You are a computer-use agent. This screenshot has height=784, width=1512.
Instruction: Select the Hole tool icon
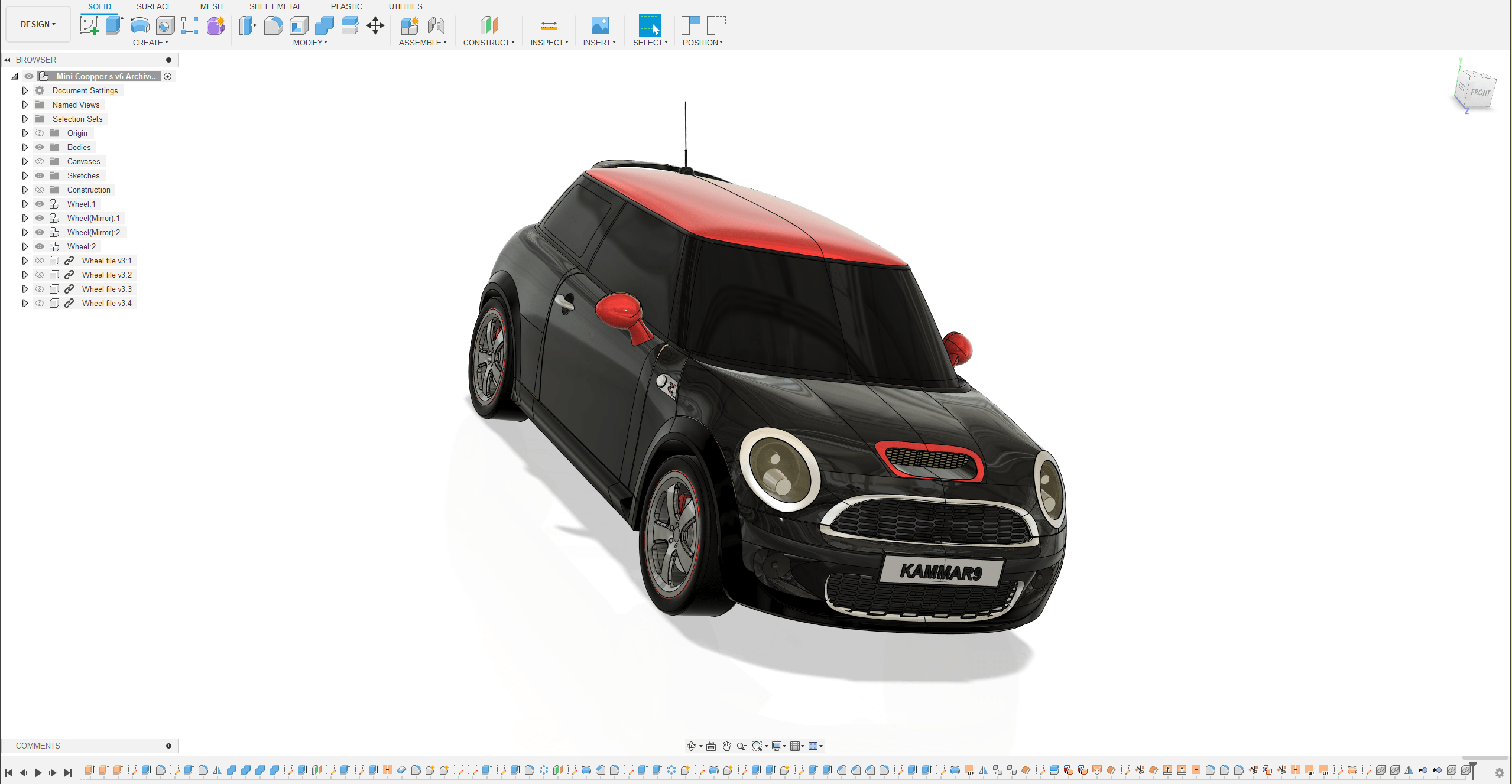(165, 25)
